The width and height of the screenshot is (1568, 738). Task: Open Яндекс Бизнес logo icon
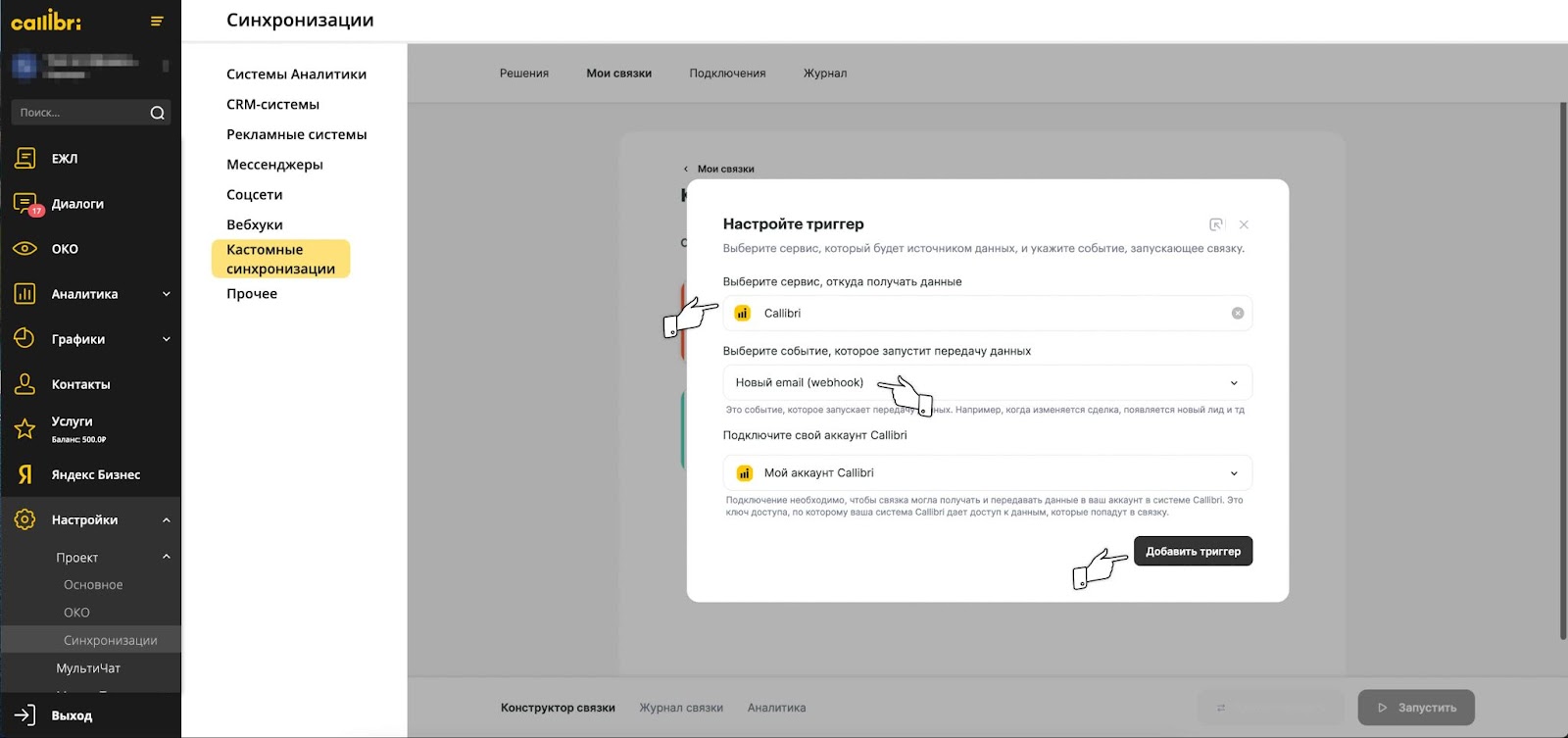click(x=25, y=474)
